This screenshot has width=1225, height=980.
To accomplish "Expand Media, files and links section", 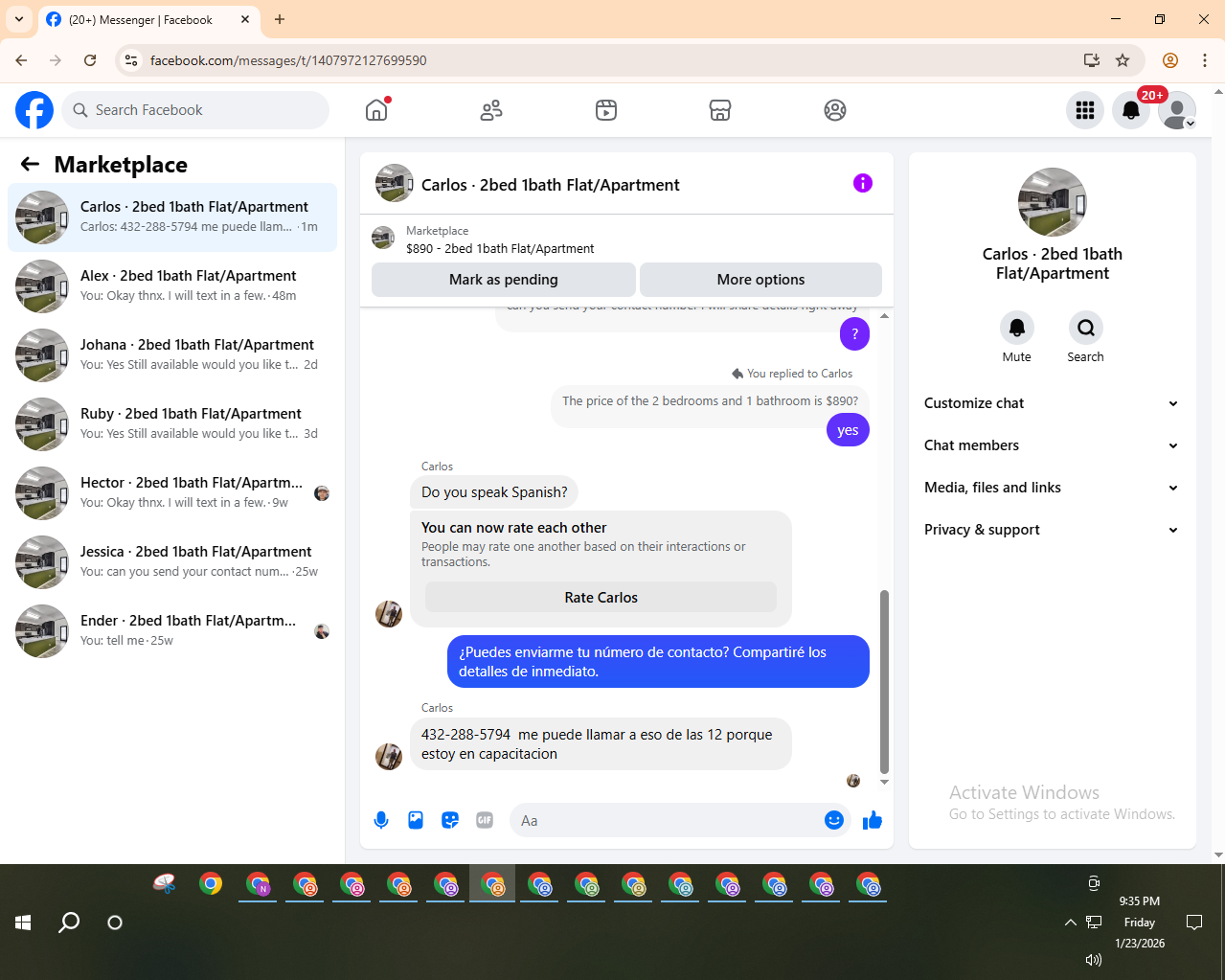I will click(x=1052, y=488).
